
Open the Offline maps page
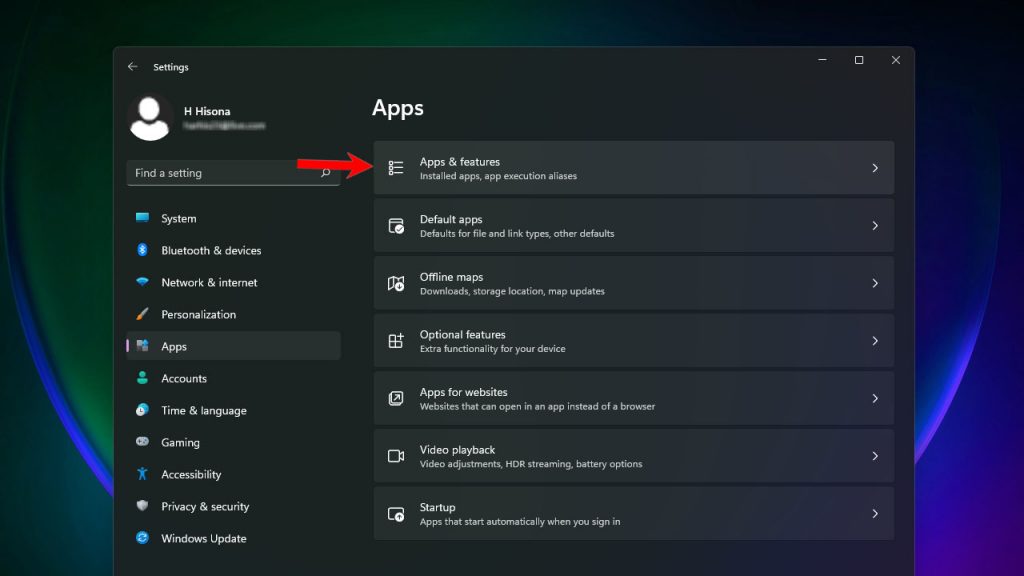(633, 283)
